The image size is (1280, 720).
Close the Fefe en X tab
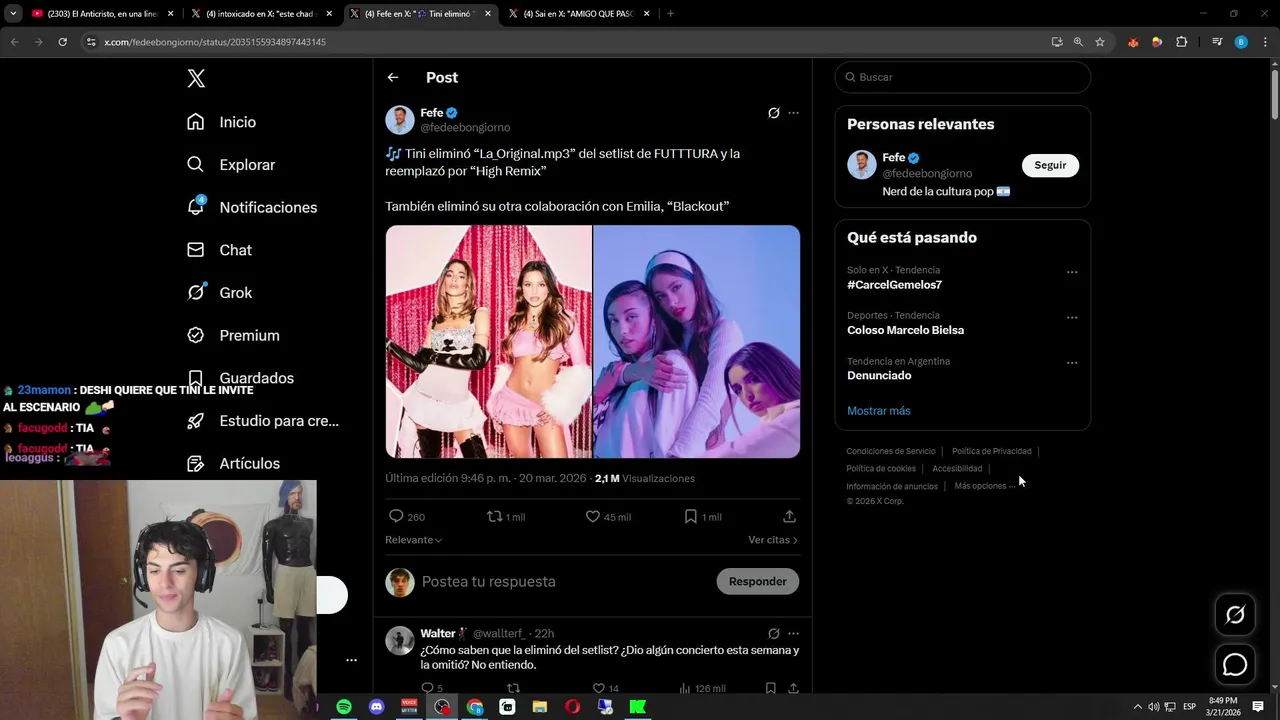(487, 14)
